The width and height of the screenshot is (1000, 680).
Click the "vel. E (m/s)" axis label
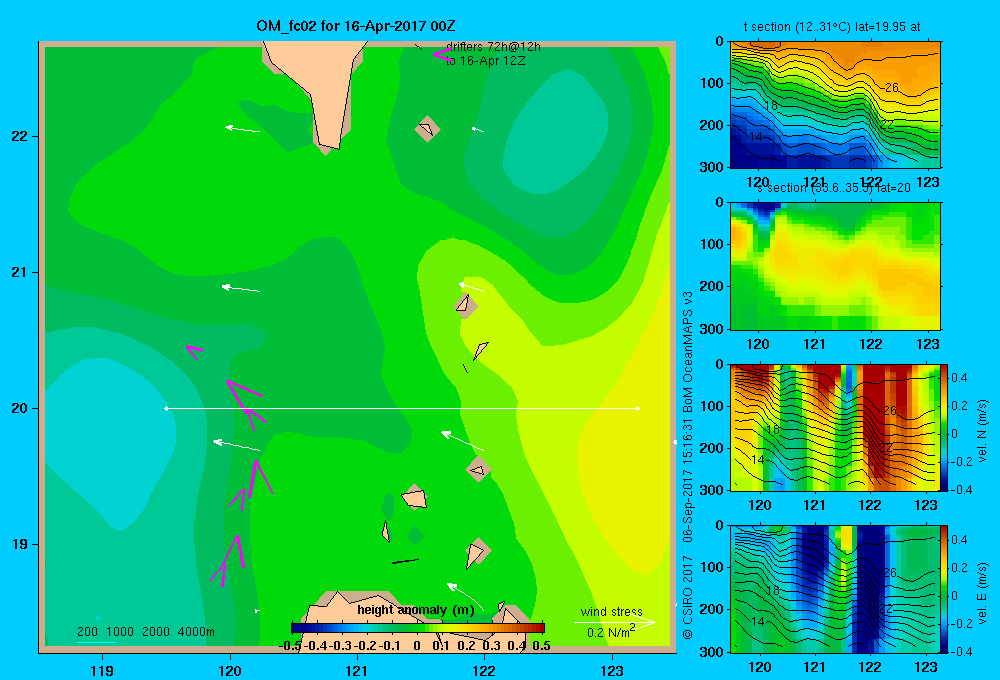tap(982, 593)
